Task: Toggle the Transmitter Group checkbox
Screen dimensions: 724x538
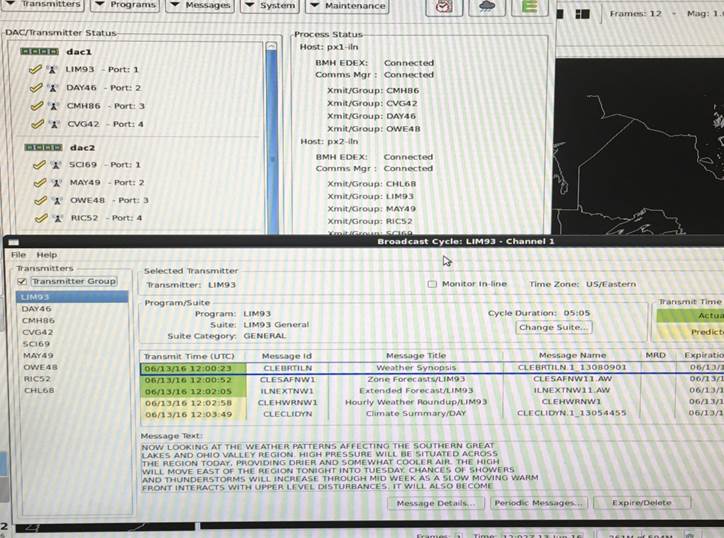Action: click(x=22, y=281)
